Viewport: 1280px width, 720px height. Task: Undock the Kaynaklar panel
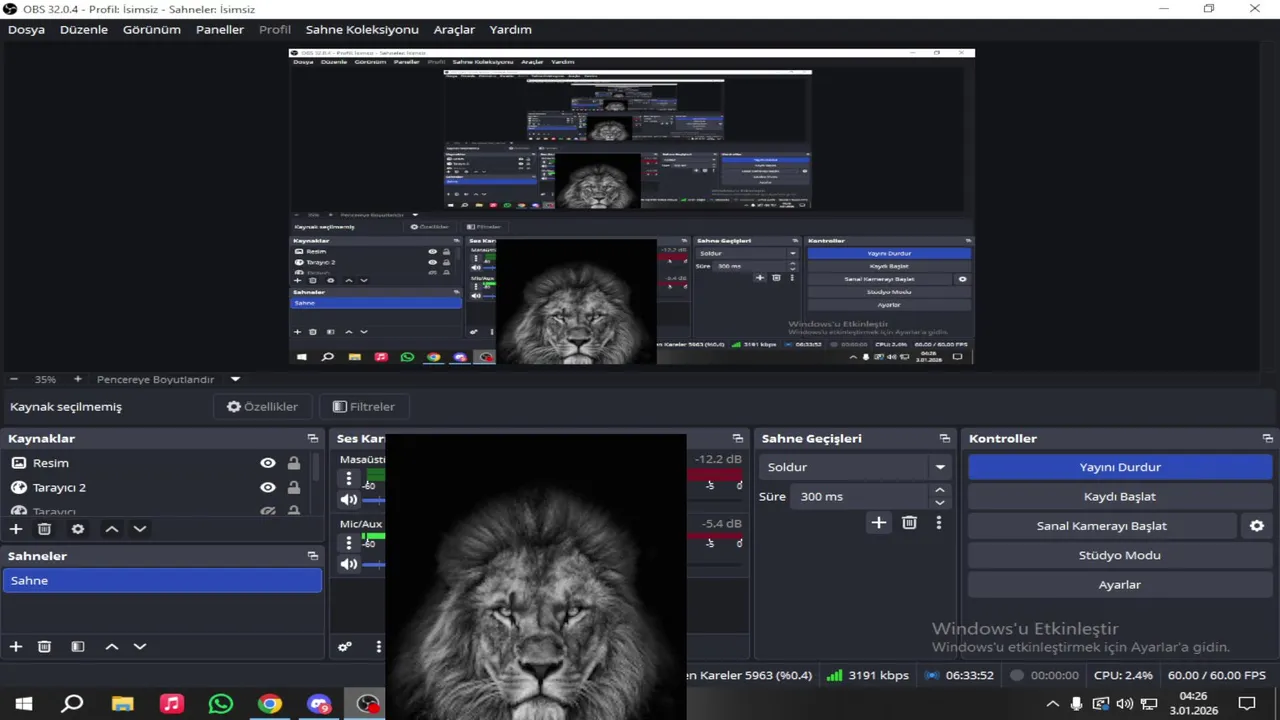point(313,439)
